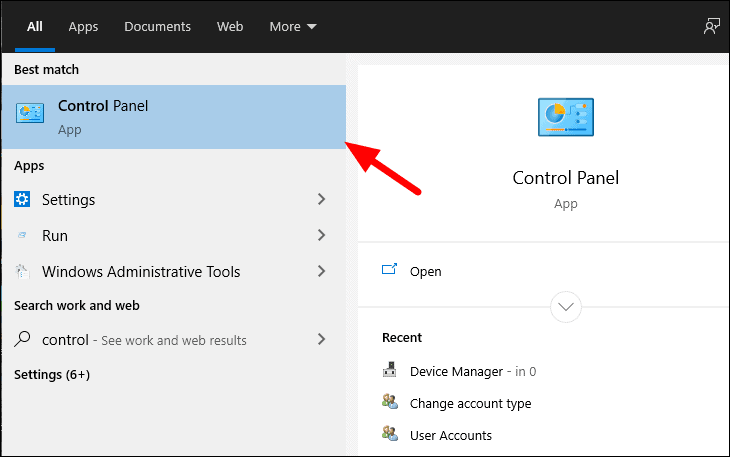Open the More filter dropdown
730x457 pixels.
click(x=293, y=27)
